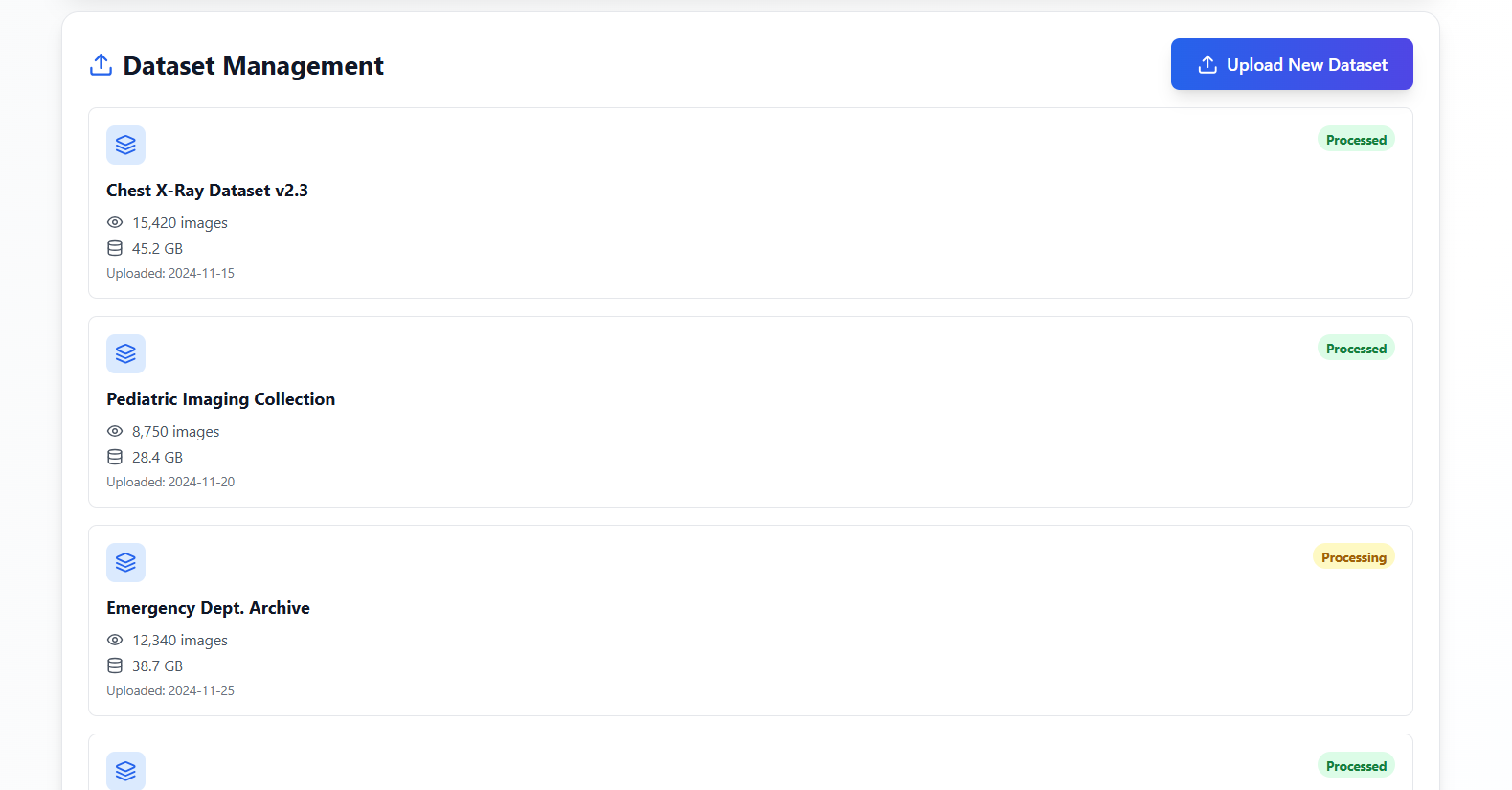
Task: Click the layers icon on Pediatric Imaging Collection
Action: pyautogui.click(x=125, y=353)
